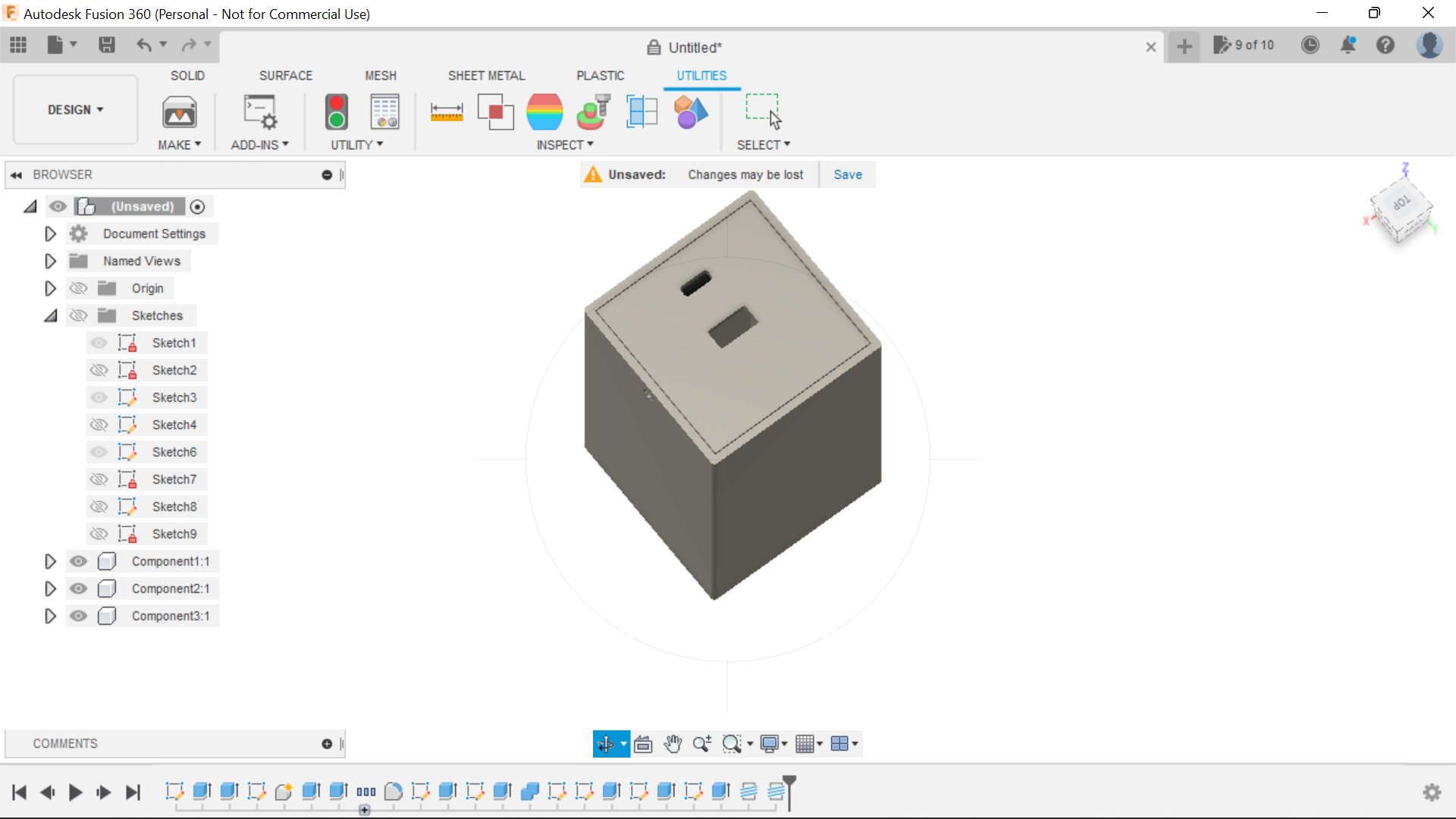1456x819 pixels.
Task: Switch to SHEET METAL tab
Action: [x=486, y=75]
